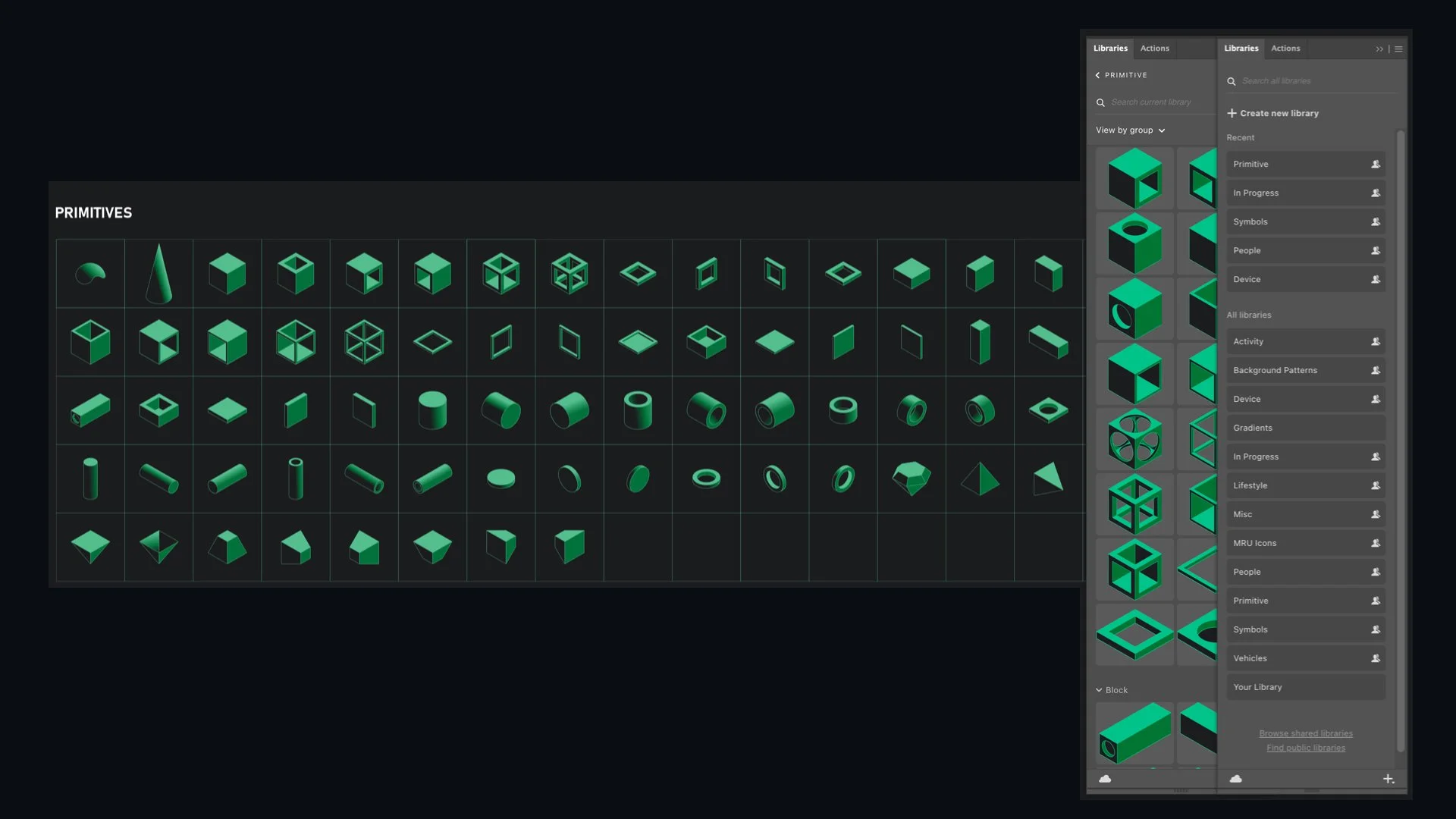Click Search current library field
This screenshot has height=819, width=1456.
(x=1150, y=102)
